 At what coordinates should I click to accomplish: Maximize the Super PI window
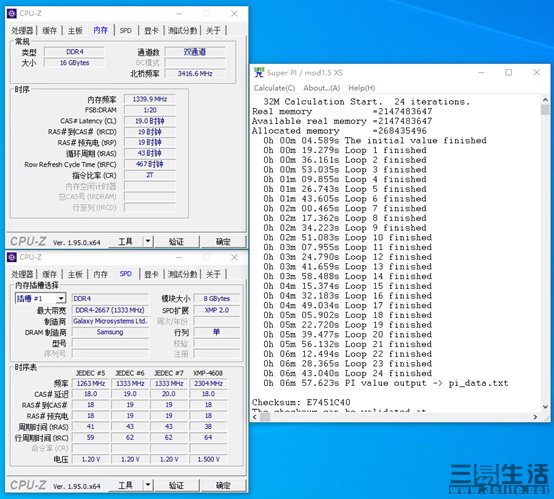tap(508, 72)
